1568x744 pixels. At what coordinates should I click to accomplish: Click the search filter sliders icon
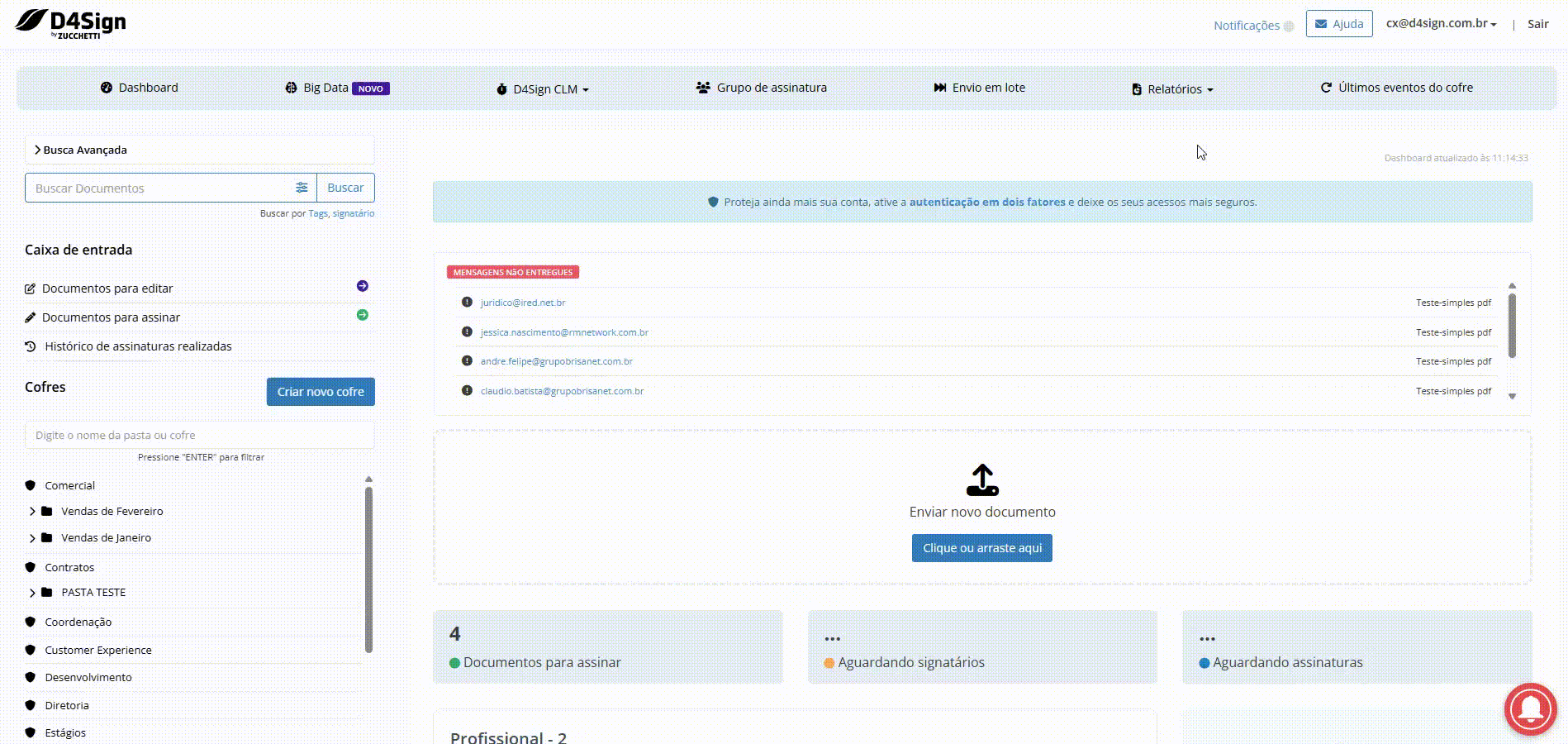[302, 188]
